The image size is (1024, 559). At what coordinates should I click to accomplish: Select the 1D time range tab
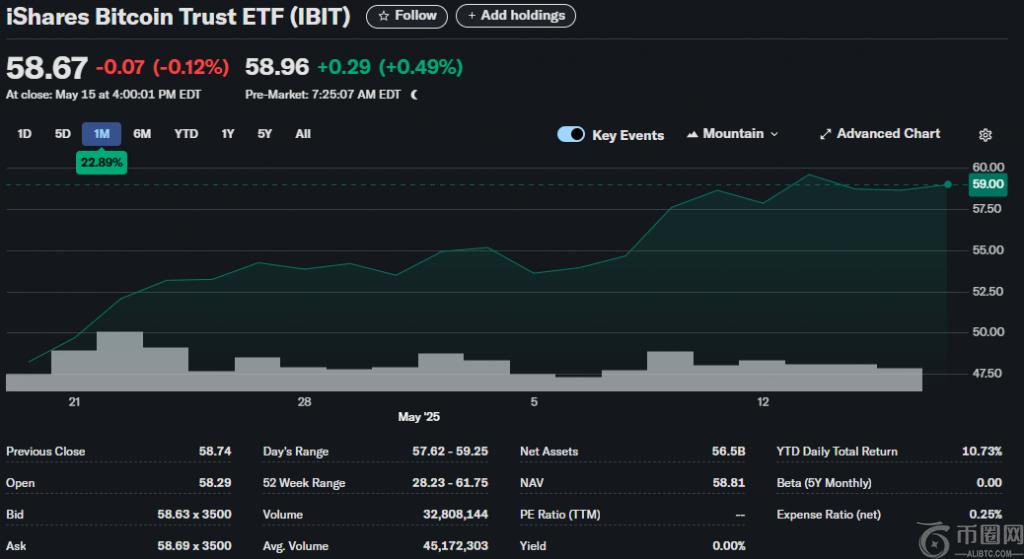coord(25,134)
